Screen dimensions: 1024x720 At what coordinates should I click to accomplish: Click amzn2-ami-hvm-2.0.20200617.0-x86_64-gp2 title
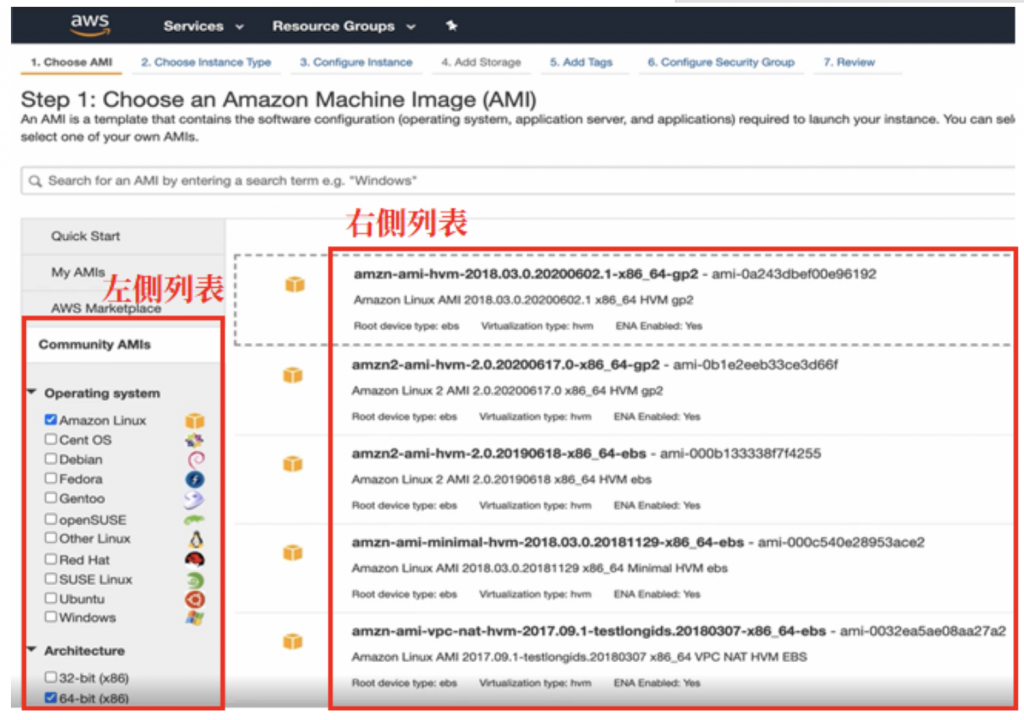click(x=505, y=365)
